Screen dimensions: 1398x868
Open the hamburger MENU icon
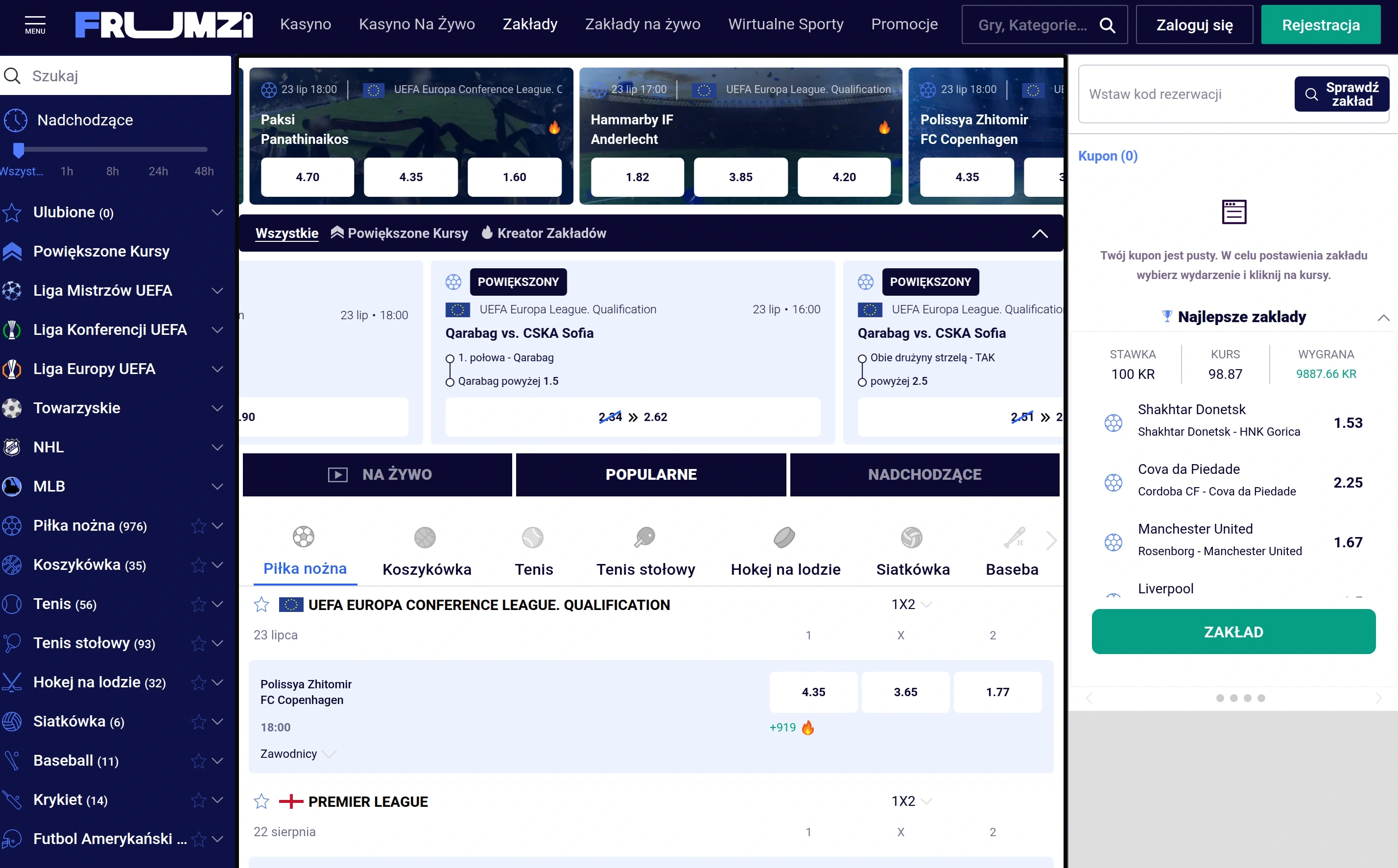[x=35, y=24]
